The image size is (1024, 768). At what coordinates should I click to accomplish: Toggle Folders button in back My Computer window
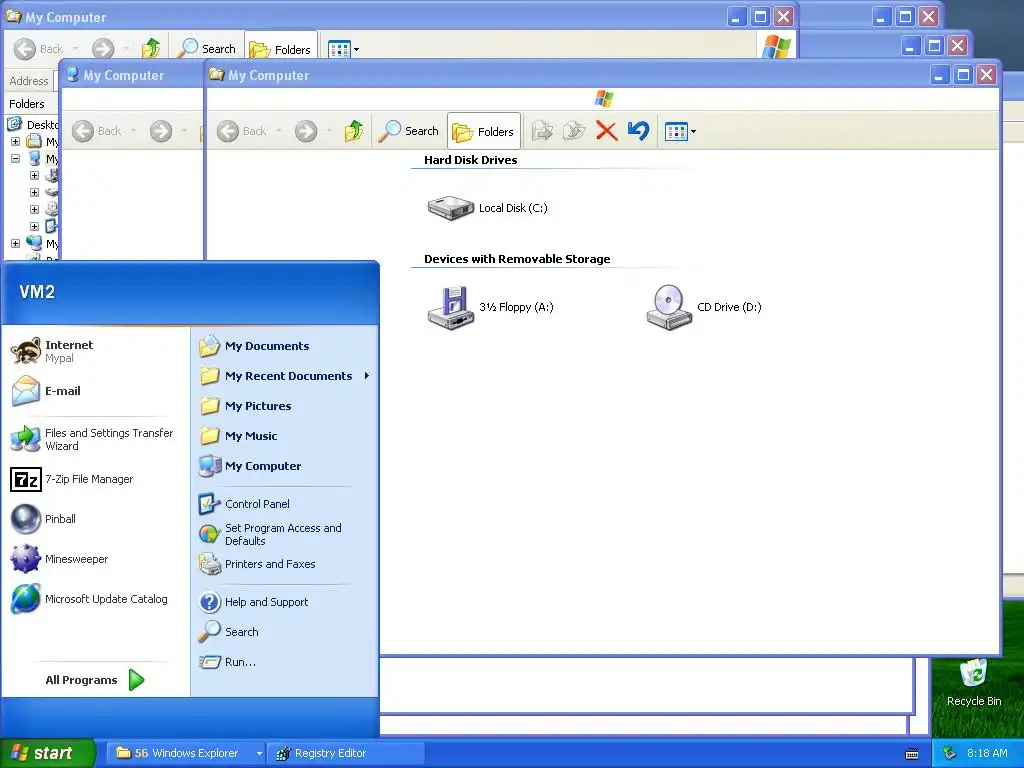pyautogui.click(x=281, y=49)
